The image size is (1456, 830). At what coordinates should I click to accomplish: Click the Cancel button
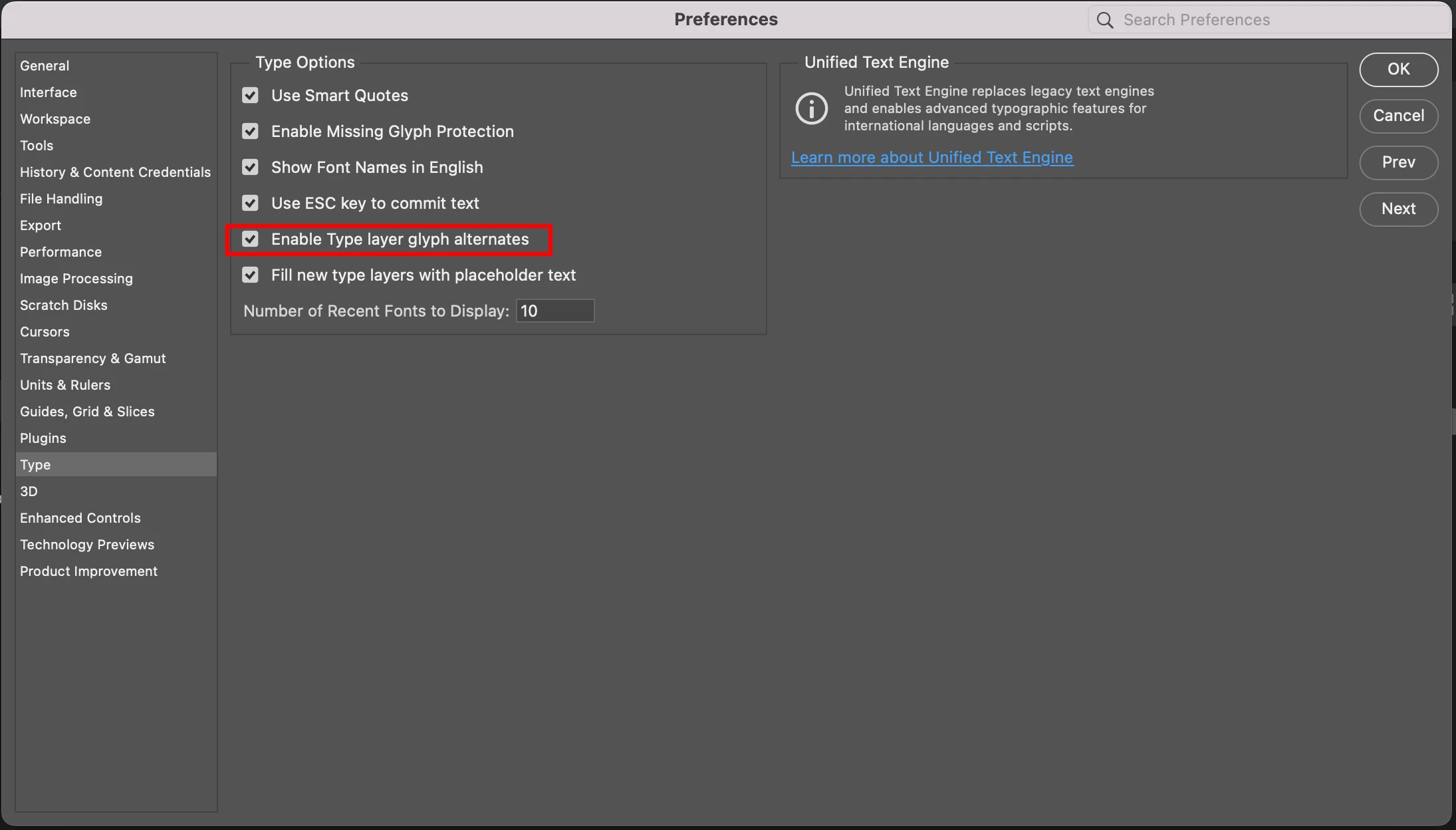tap(1398, 116)
